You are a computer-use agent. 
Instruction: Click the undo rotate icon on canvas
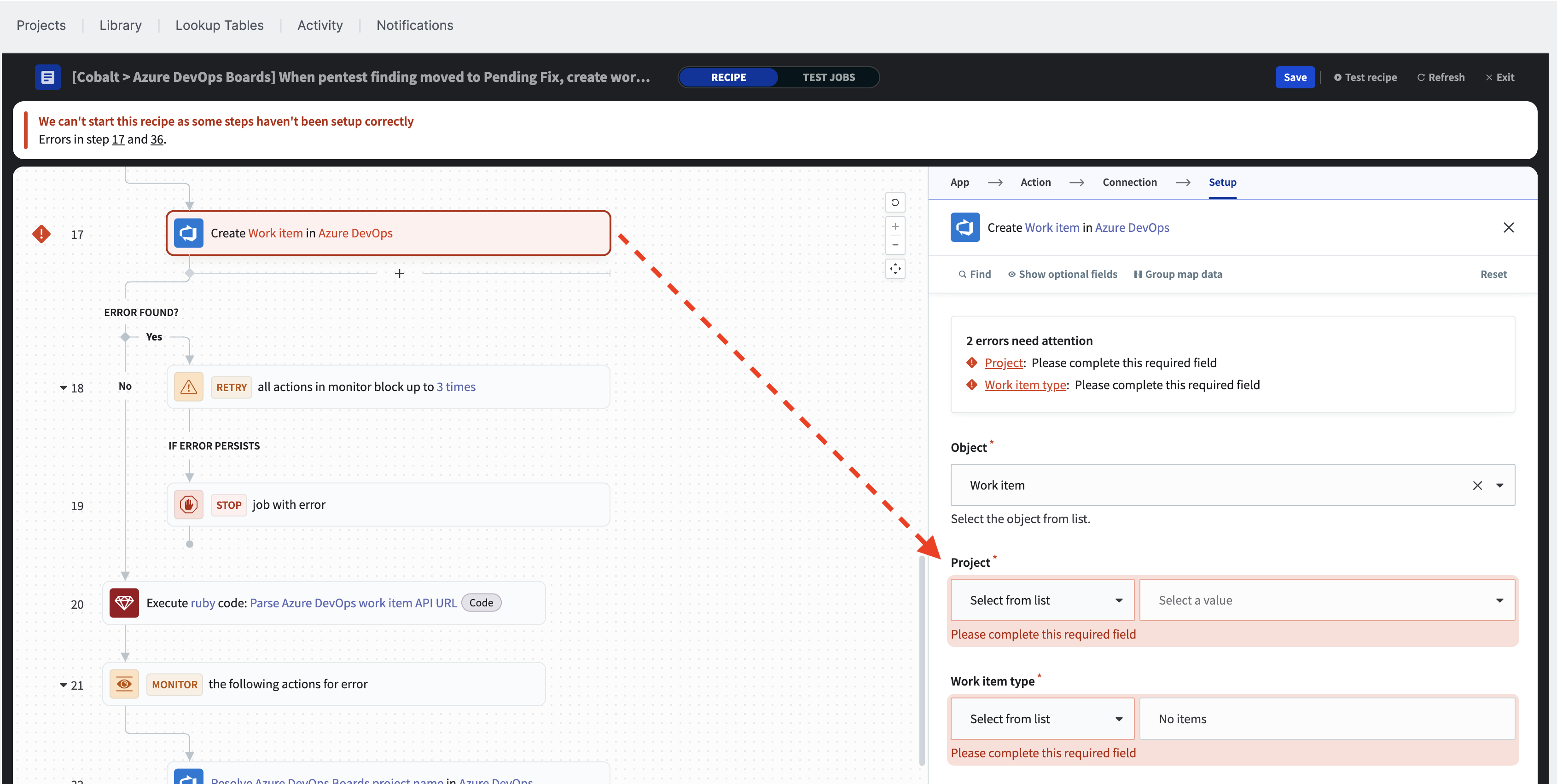[895, 203]
